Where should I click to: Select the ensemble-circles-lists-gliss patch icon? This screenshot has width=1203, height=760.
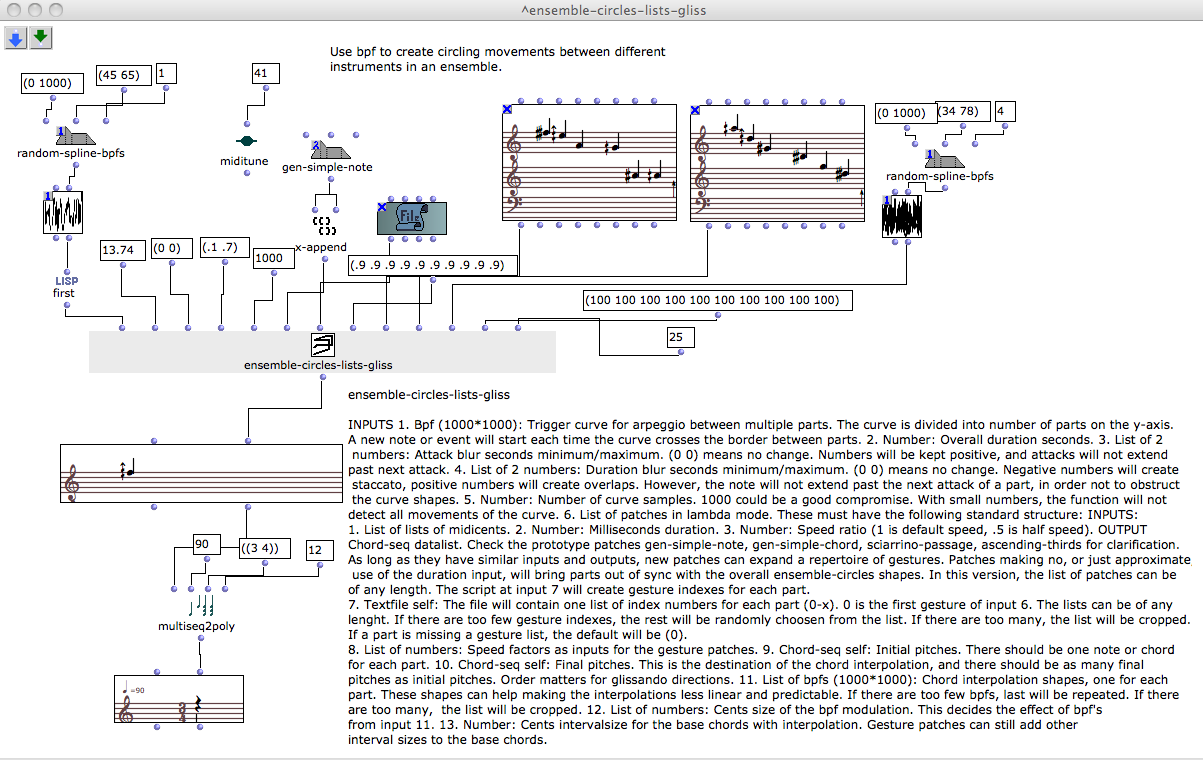[322, 345]
